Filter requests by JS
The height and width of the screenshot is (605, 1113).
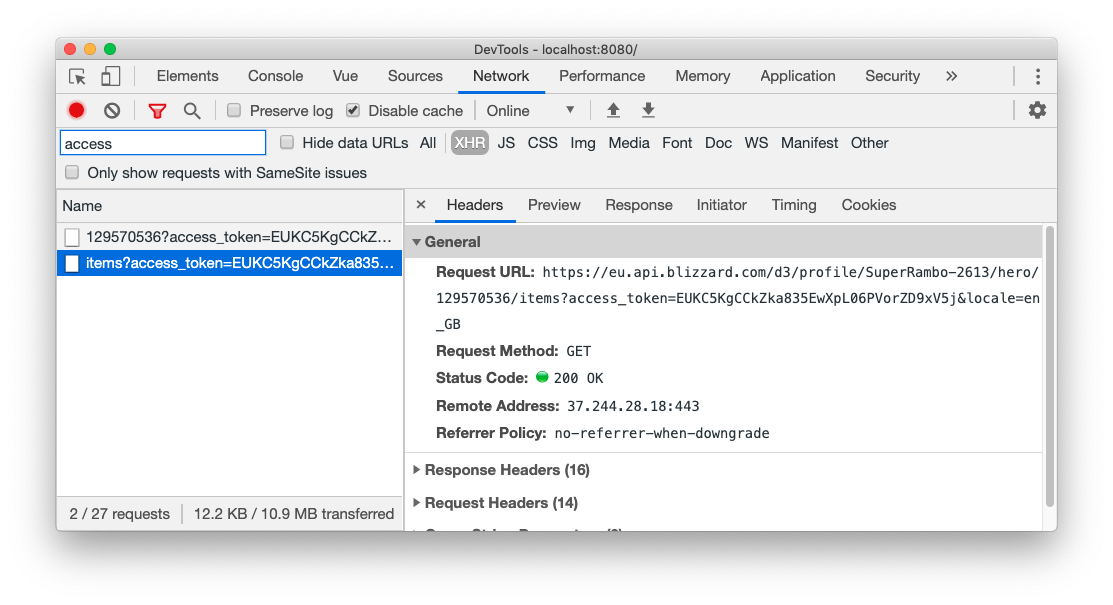(506, 143)
